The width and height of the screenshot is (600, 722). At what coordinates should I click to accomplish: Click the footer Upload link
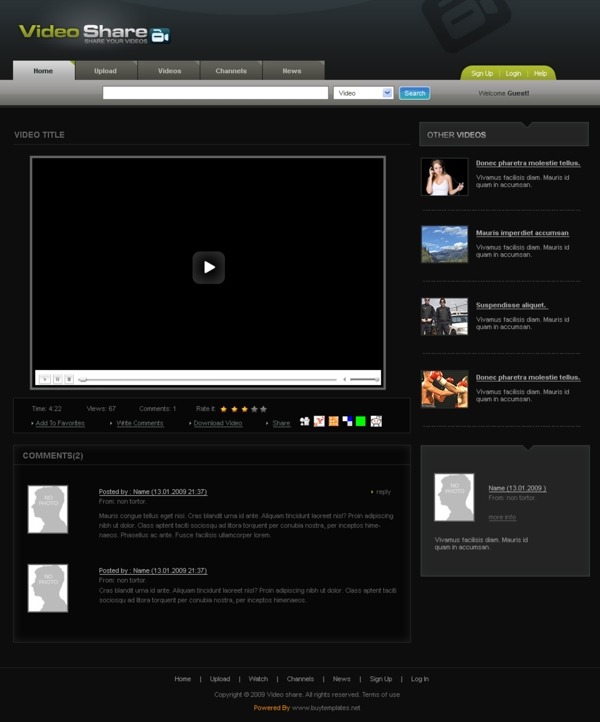coord(220,679)
